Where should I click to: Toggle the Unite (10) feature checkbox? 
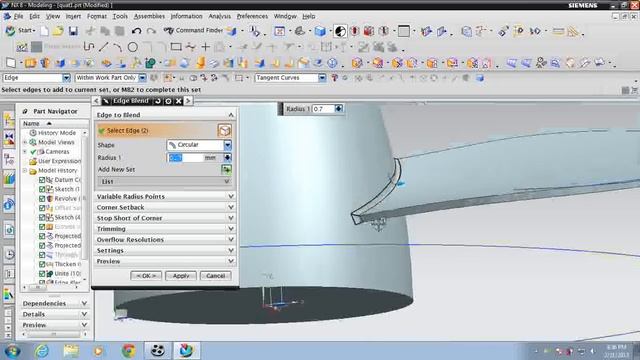42,273
